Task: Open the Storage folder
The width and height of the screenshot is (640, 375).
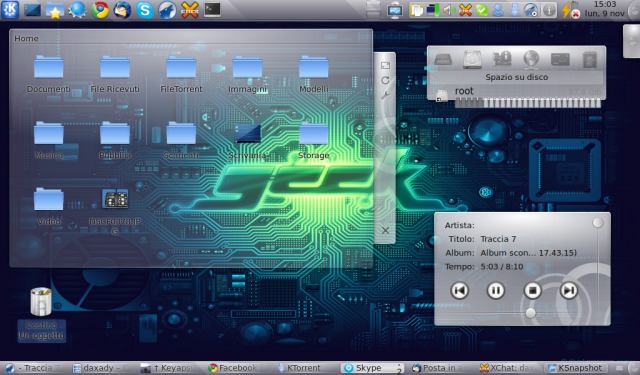Action: click(x=313, y=141)
